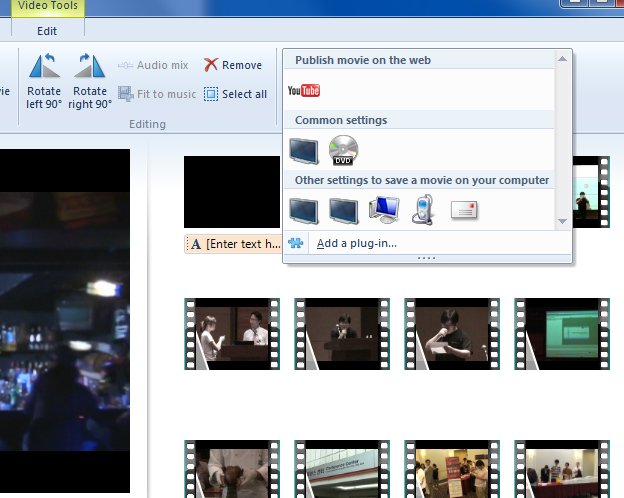624x498 pixels.
Task: Click the [Enter text h... caption field
Action: click(x=234, y=243)
